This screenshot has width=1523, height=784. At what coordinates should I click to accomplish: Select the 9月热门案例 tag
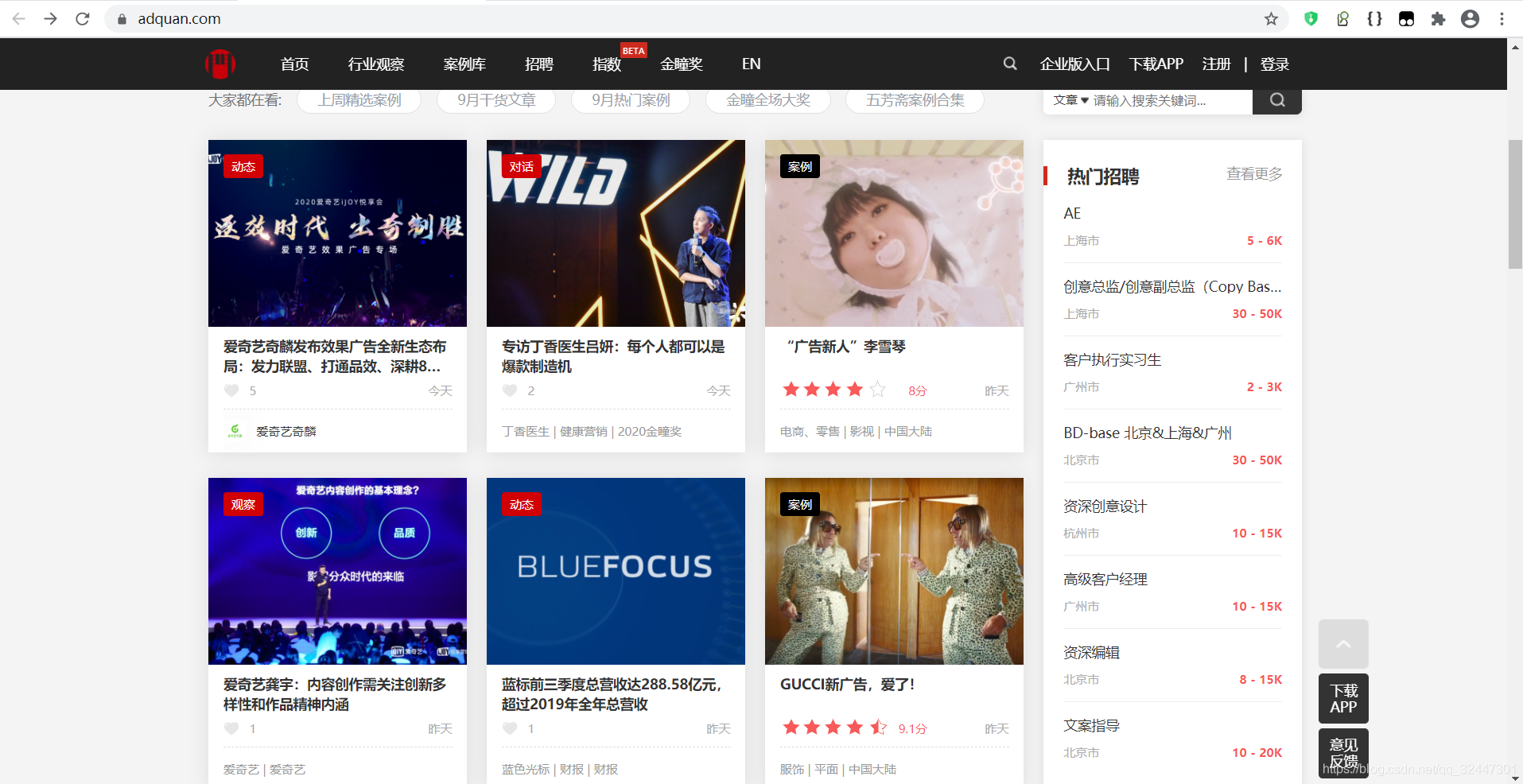click(x=631, y=100)
